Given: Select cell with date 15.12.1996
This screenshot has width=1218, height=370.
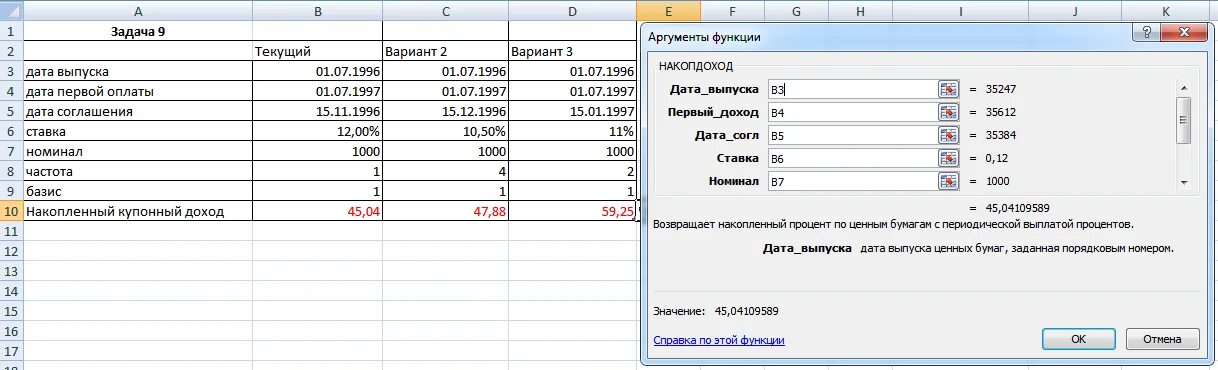Looking at the screenshot, I should (445, 111).
